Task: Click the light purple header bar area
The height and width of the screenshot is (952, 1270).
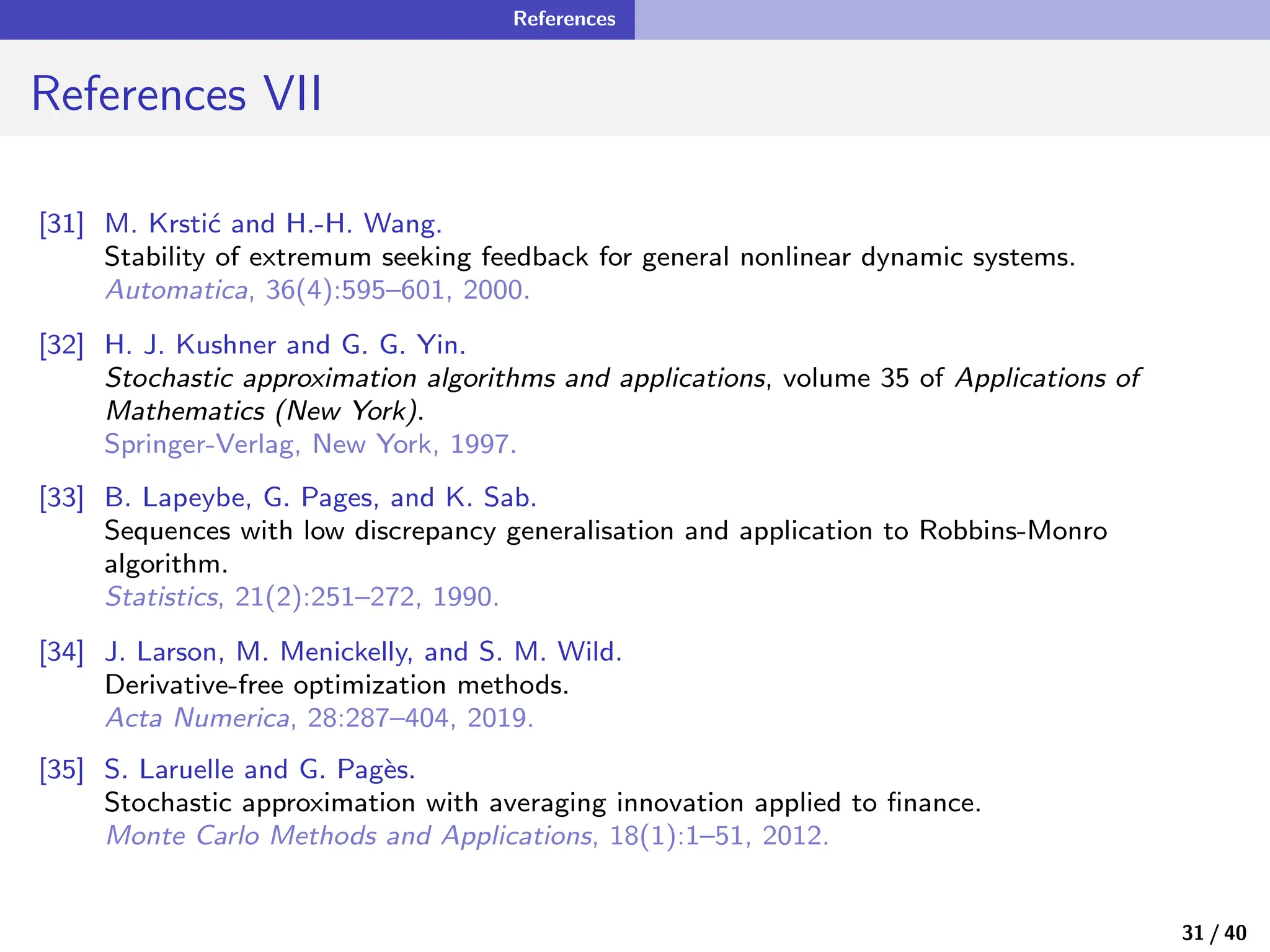Action: [952, 19]
